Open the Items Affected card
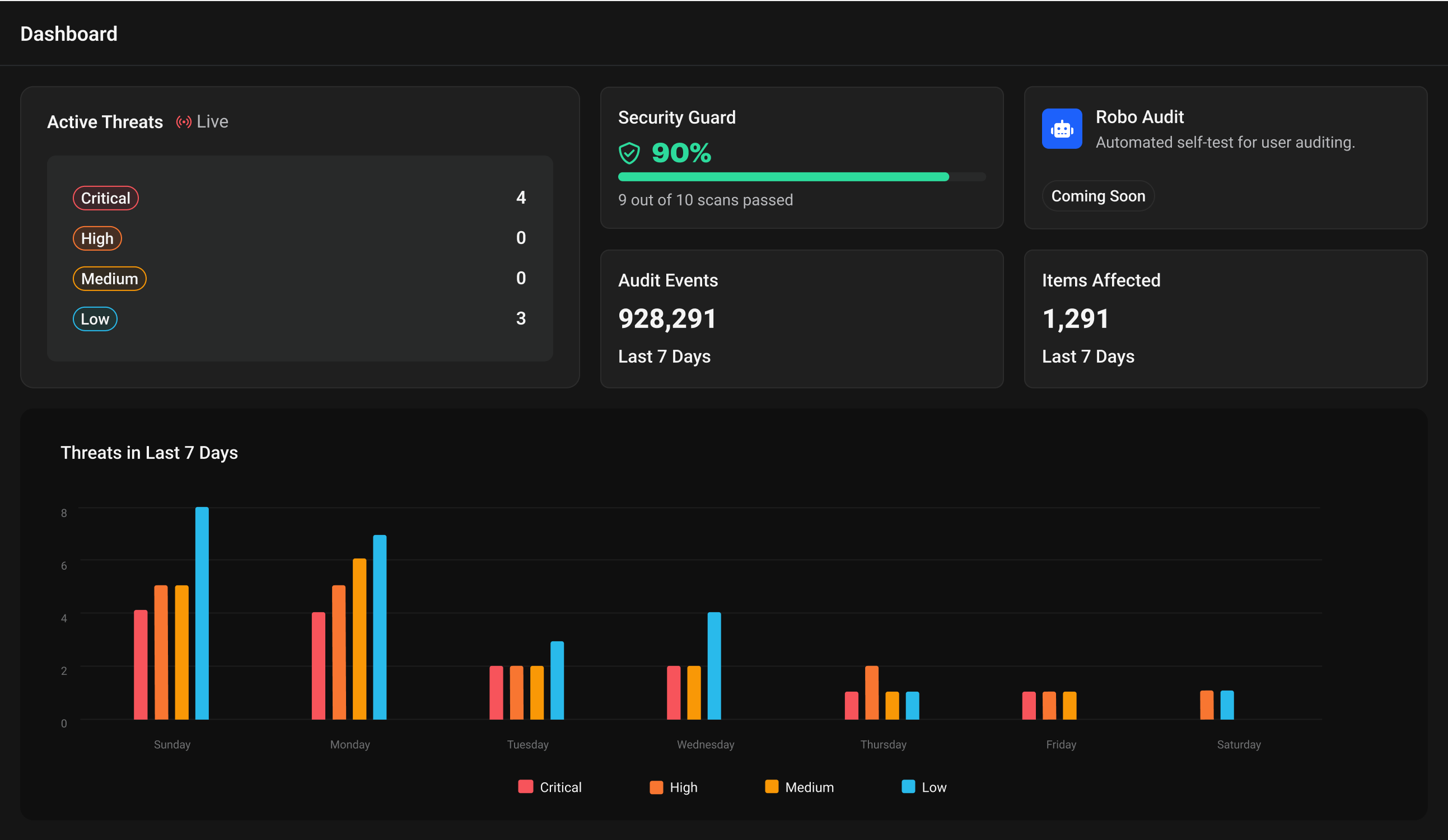 pyautogui.click(x=1225, y=318)
